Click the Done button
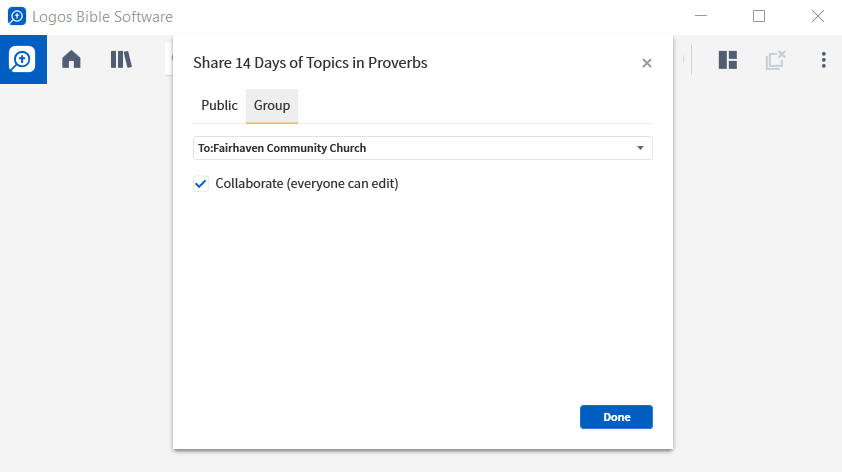Image resolution: width=842 pixels, height=472 pixels. 616,417
